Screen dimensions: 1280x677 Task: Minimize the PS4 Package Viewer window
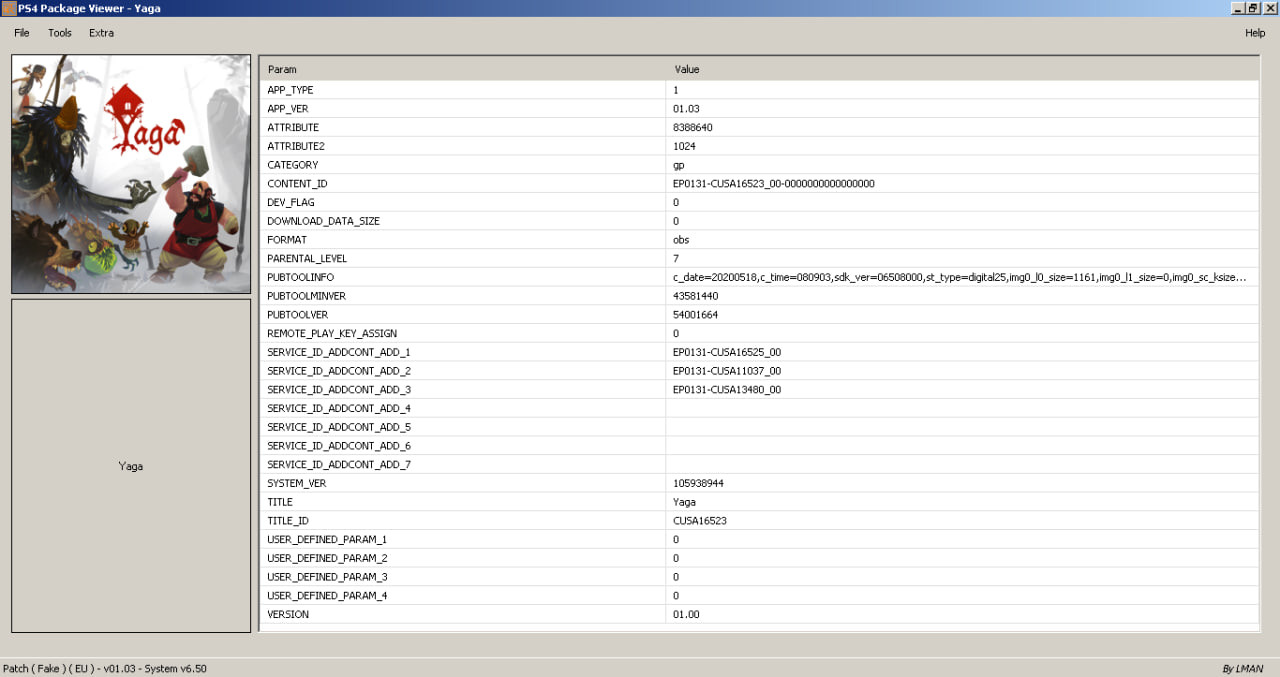pyautogui.click(x=1238, y=8)
